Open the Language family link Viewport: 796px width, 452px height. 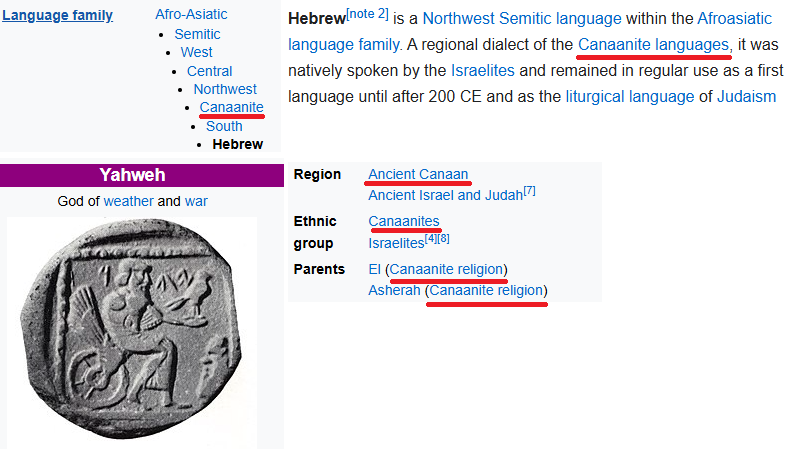[57, 15]
